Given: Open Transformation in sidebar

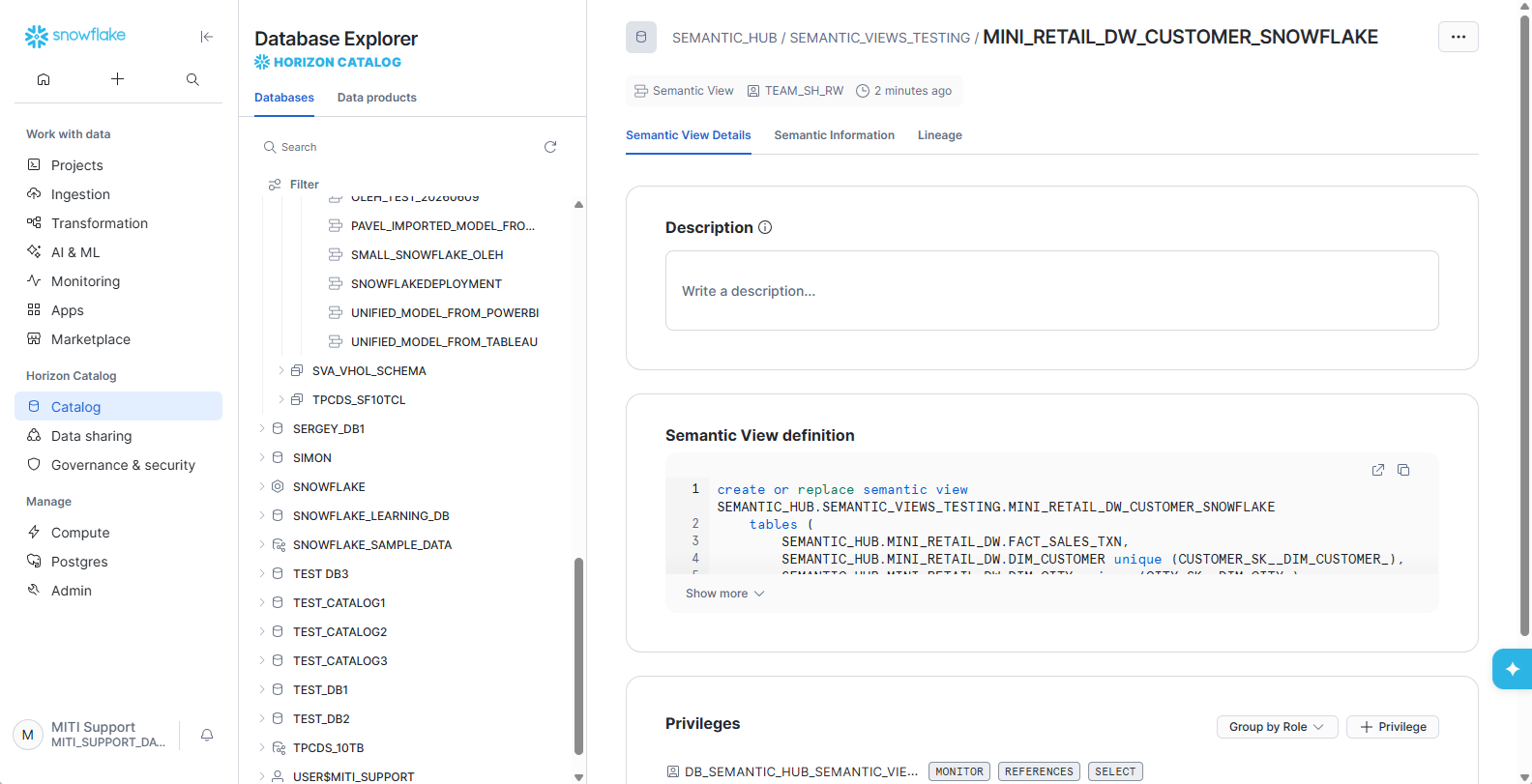Looking at the screenshot, I should point(118,223).
